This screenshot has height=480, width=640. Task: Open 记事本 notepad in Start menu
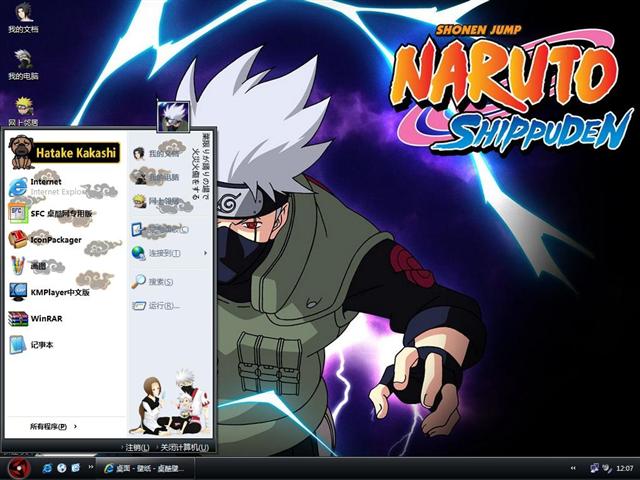coord(31,345)
